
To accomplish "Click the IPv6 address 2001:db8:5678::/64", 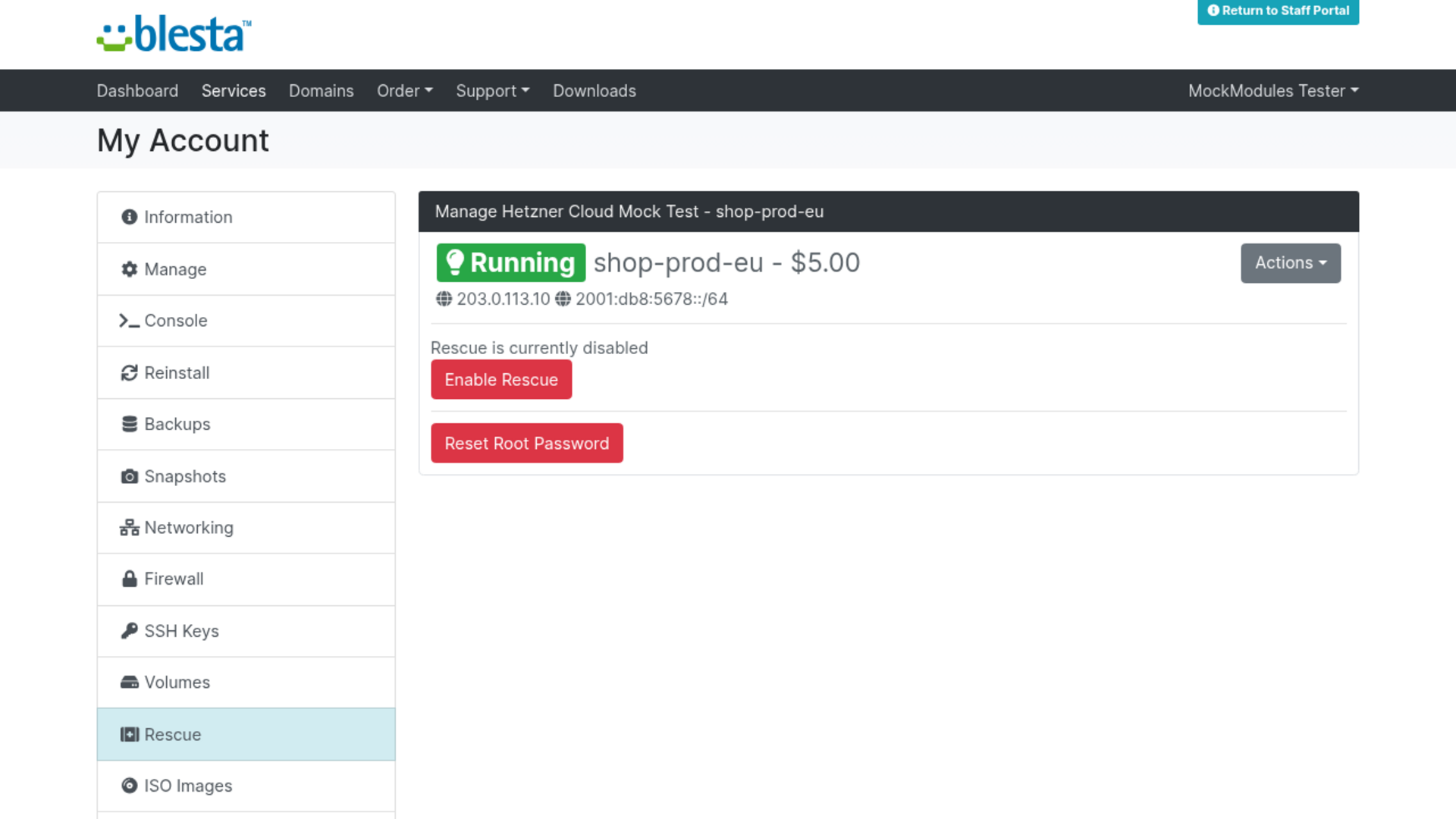I will [651, 299].
